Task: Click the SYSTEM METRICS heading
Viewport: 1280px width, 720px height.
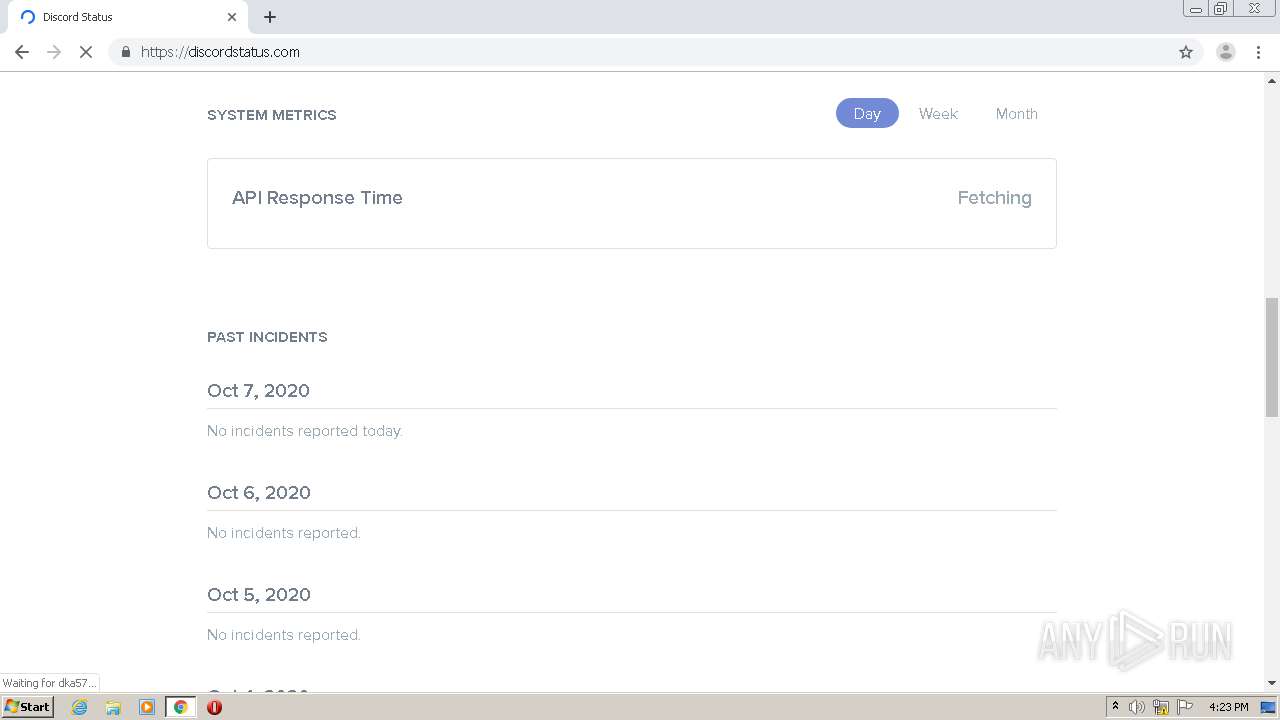Action: [x=272, y=115]
